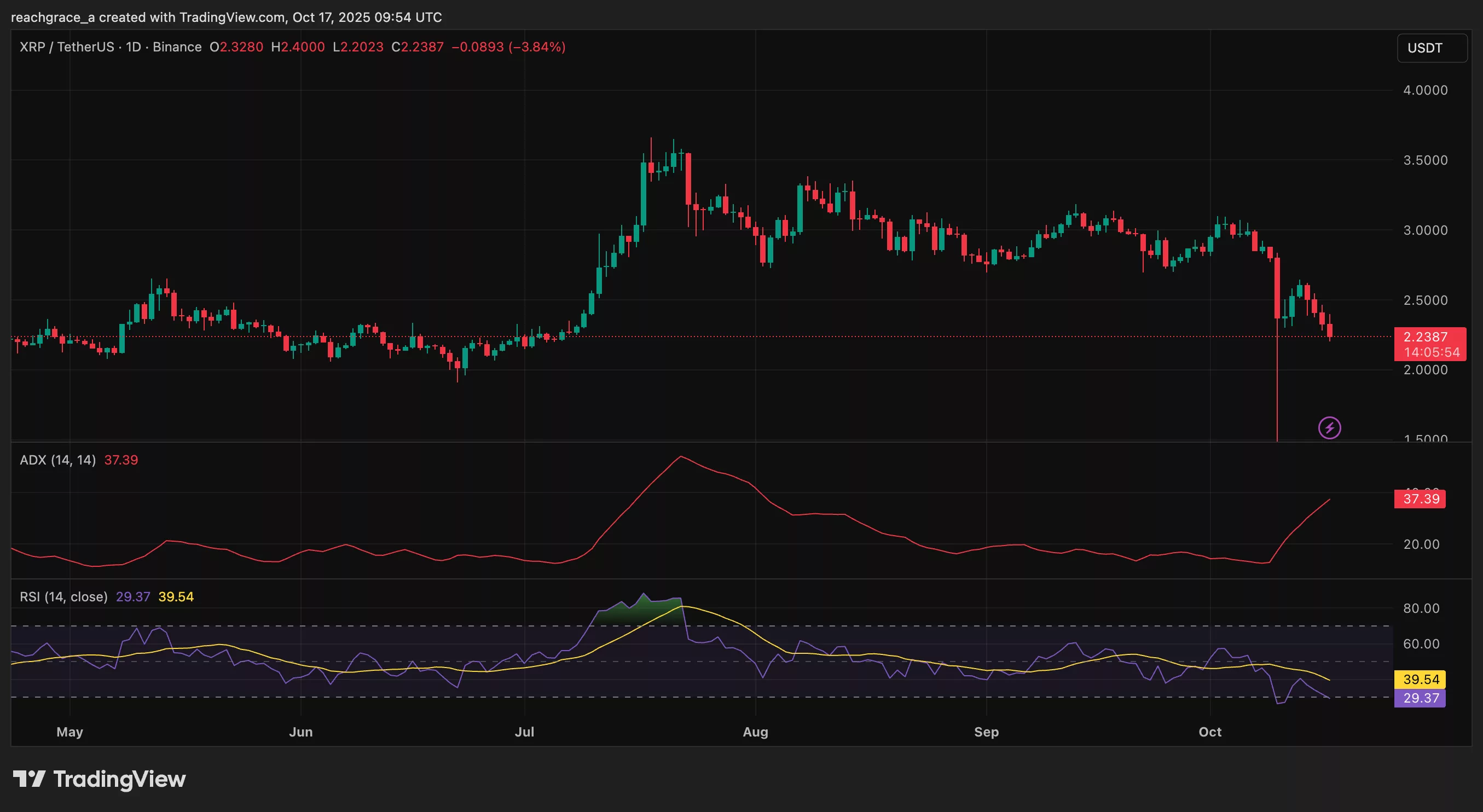Select the purple 29.37 RSI value

point(133,597)
